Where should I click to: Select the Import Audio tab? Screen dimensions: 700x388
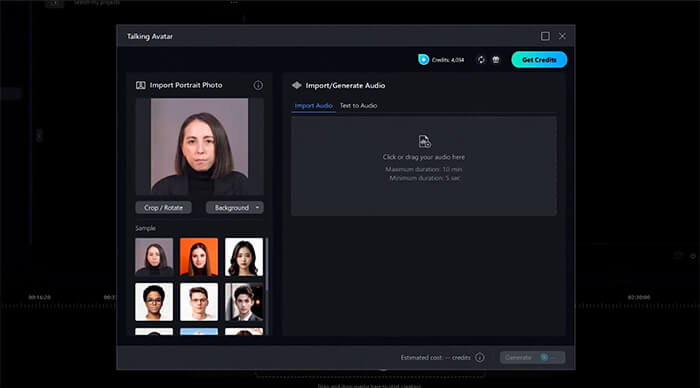[x=313, y=106]
